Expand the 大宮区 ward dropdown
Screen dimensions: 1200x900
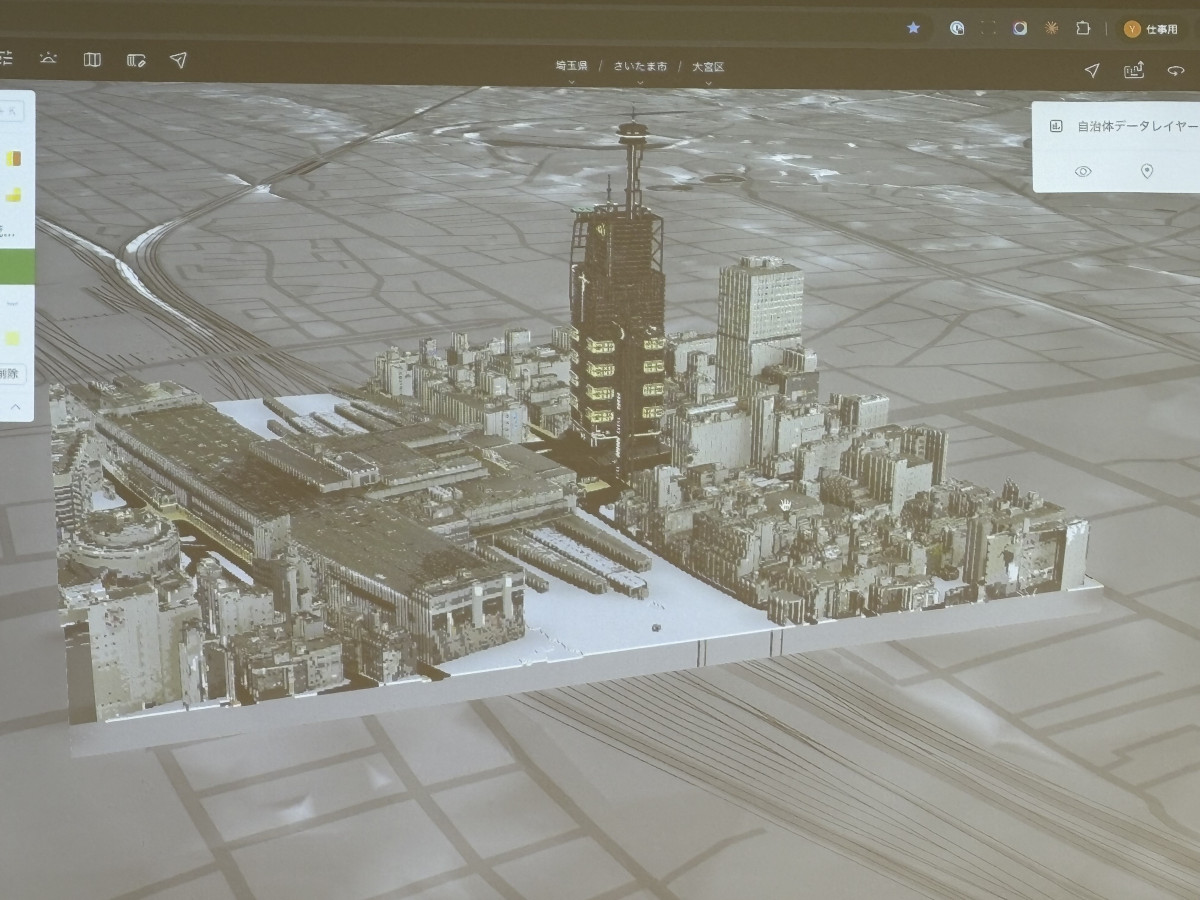click(708, 68)
